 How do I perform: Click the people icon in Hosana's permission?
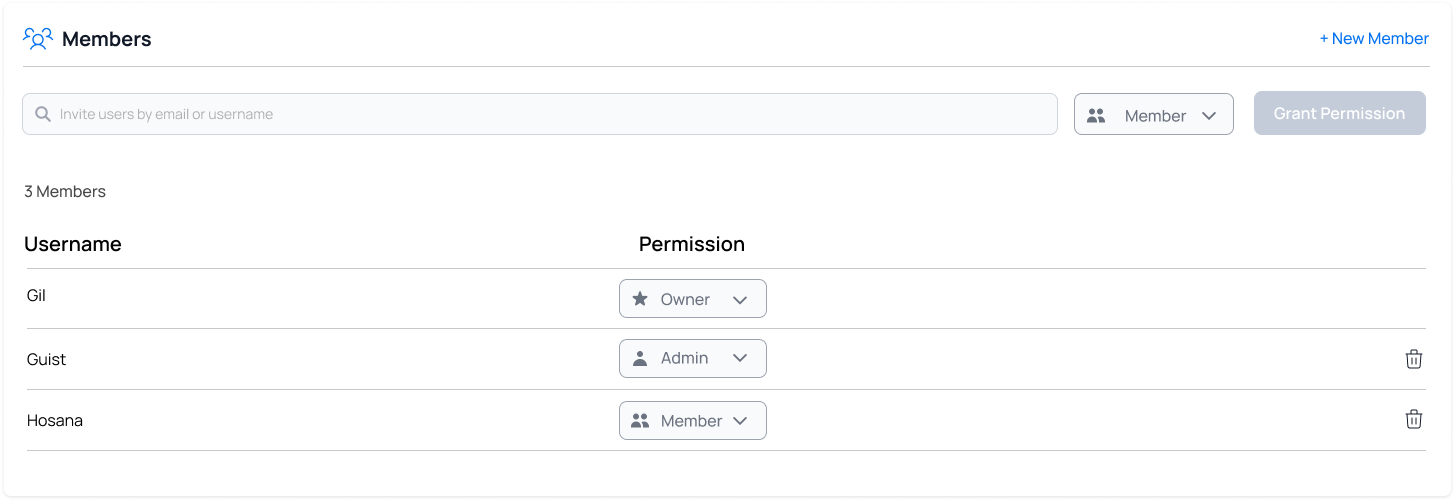coord(640,421)
